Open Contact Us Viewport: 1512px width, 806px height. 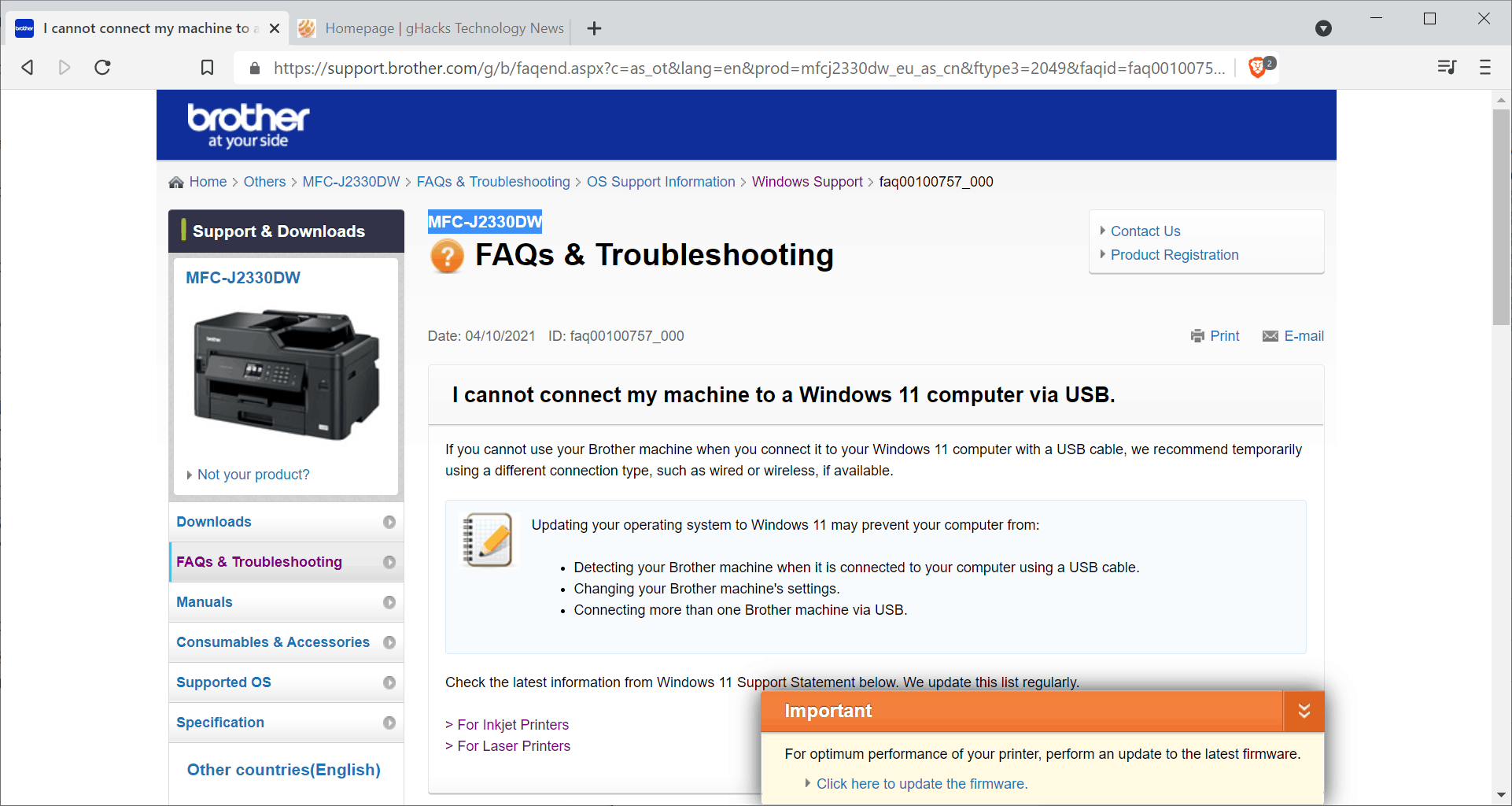point(1145,231)
